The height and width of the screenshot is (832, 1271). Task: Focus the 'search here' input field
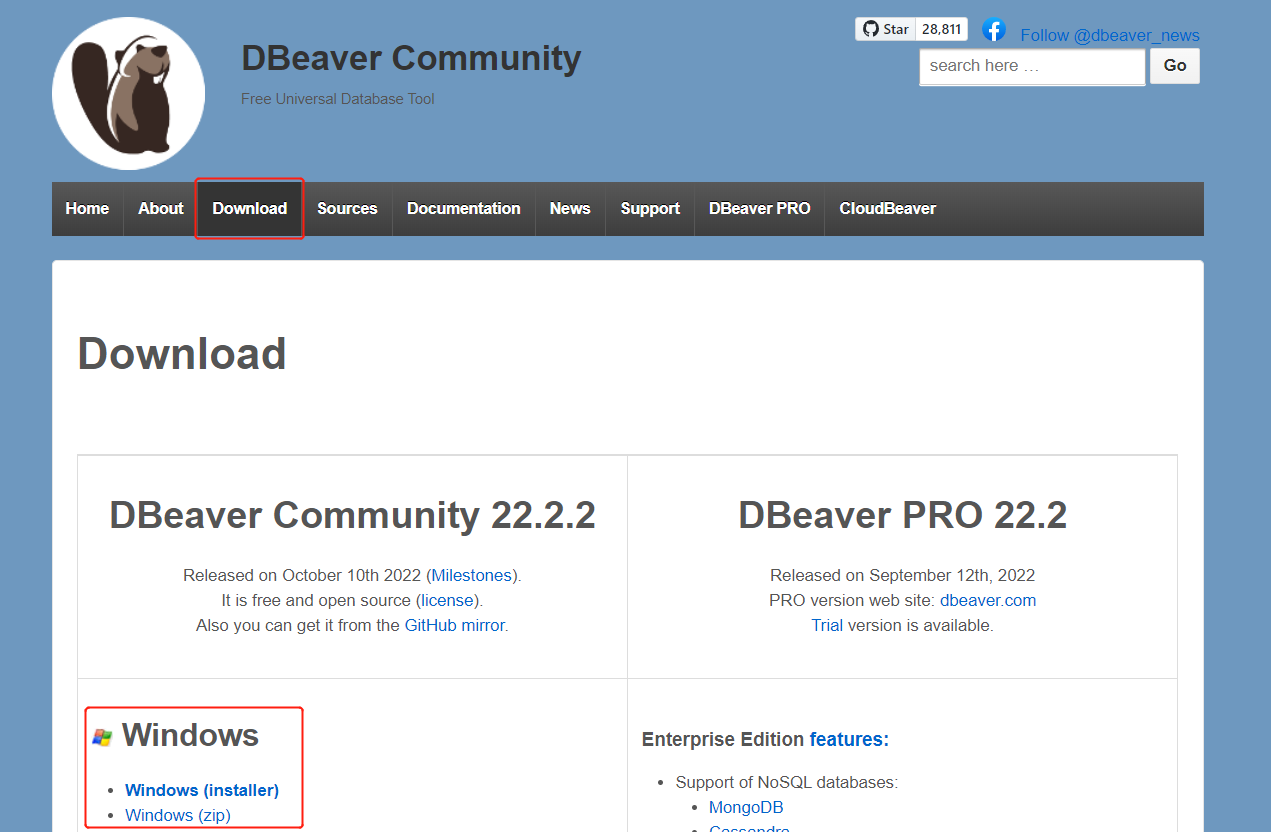click(1032, 66)
